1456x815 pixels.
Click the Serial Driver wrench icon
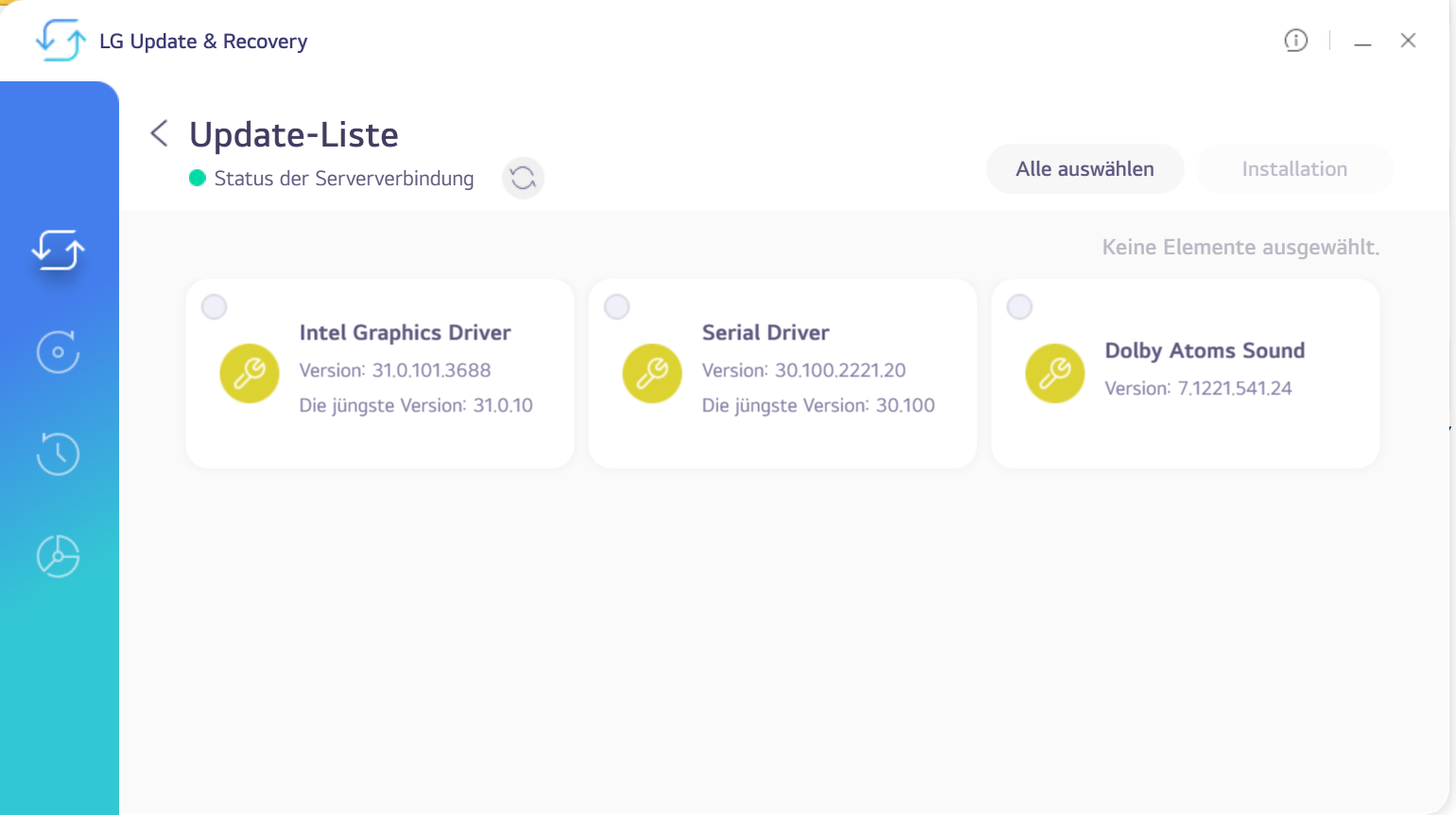tap(652, 373)
